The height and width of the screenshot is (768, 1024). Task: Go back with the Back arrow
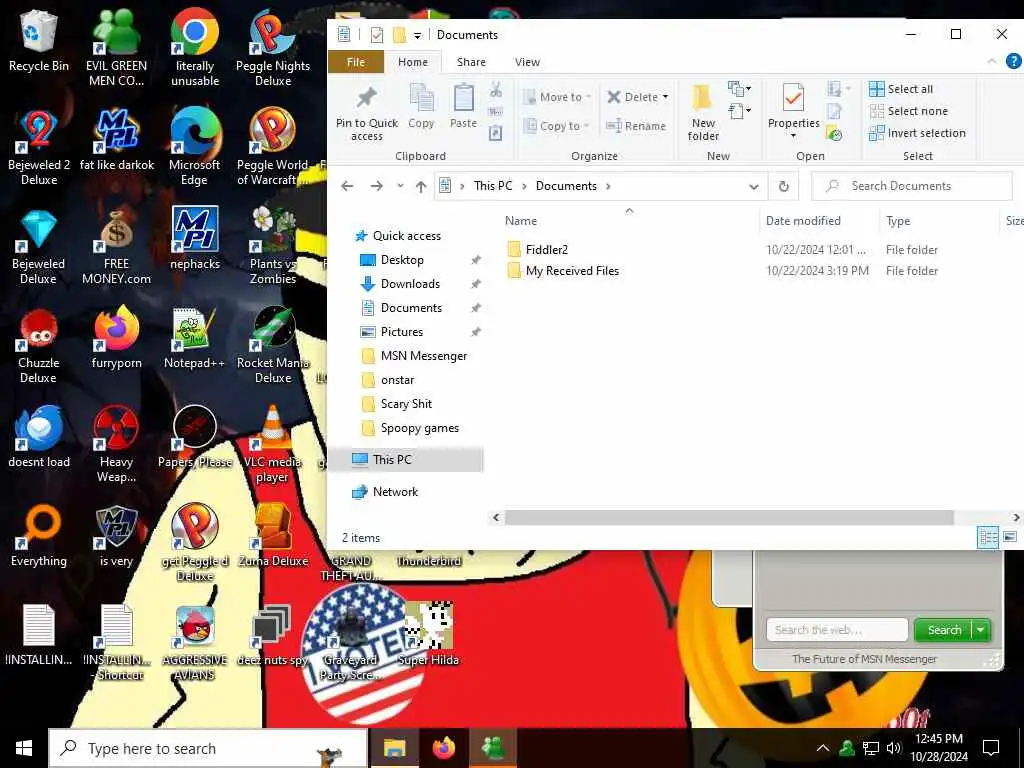[347, 186]
